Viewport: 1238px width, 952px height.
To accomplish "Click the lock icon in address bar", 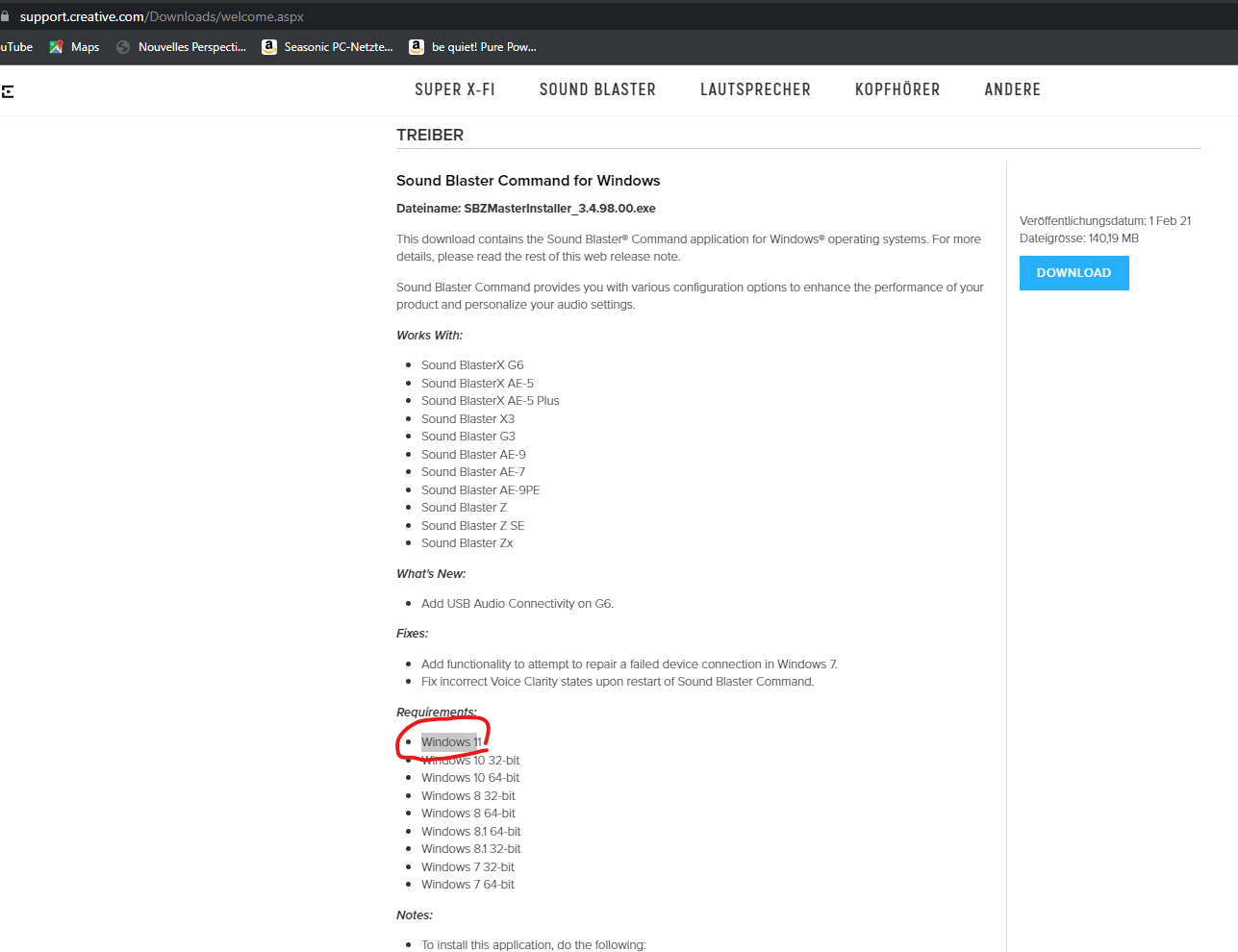I will coord(5,16).
